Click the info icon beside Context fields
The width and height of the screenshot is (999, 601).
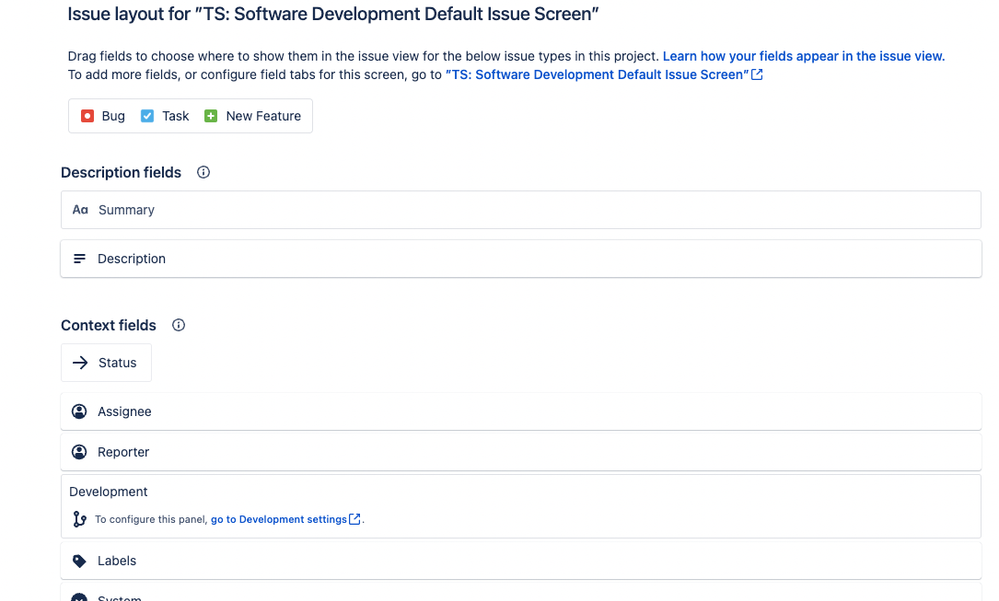[x=178, y=325]
